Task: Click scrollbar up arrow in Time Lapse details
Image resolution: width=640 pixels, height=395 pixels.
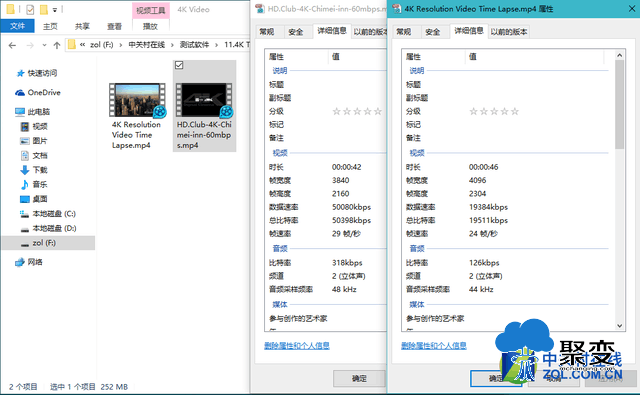Action: pos(620,55)
